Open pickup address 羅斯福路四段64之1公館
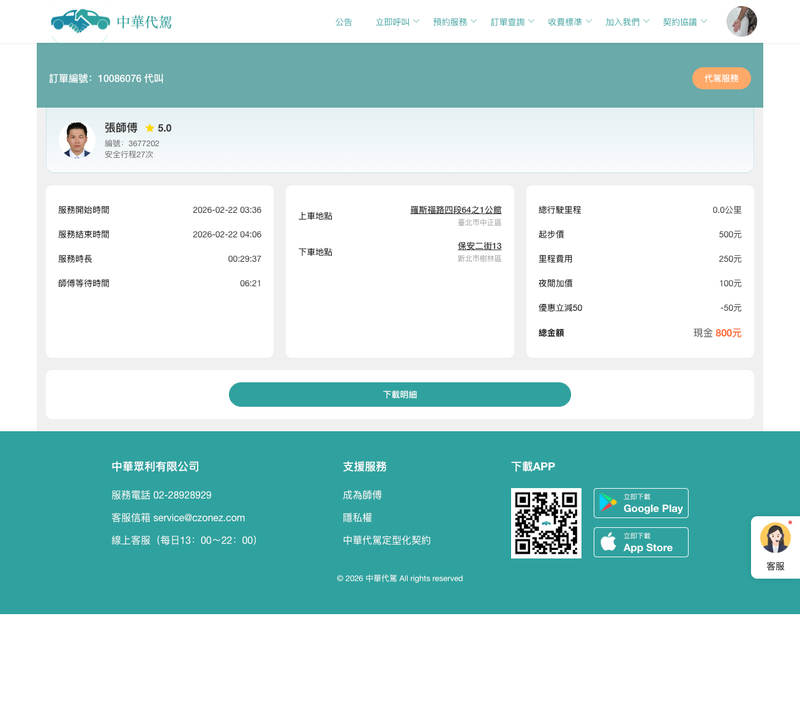Image resolution: width=800 pixels, height=723 pixels. 455,210
